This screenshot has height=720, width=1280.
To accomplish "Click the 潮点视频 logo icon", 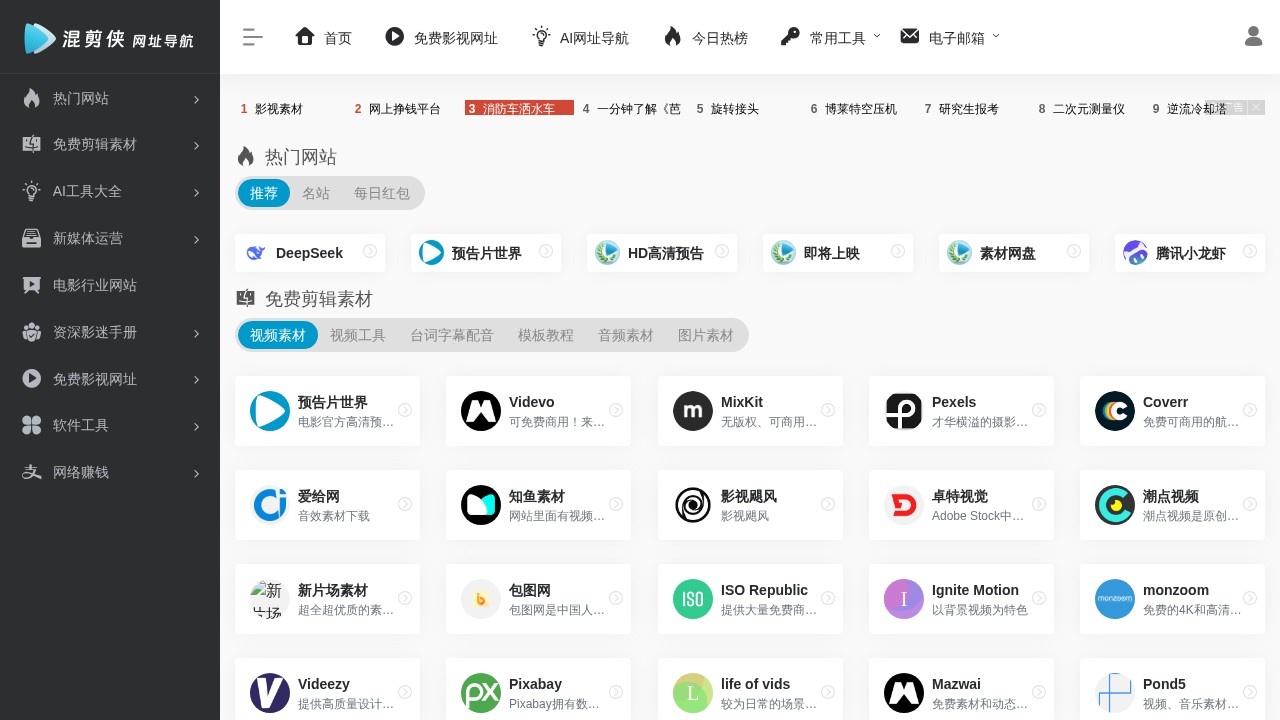I will pos(1115,505).
